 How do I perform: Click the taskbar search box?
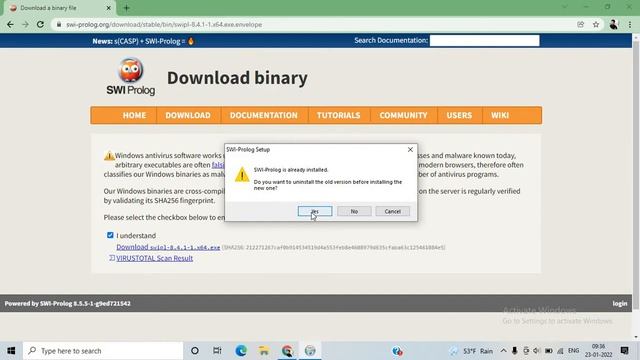(x=103, y=351)
